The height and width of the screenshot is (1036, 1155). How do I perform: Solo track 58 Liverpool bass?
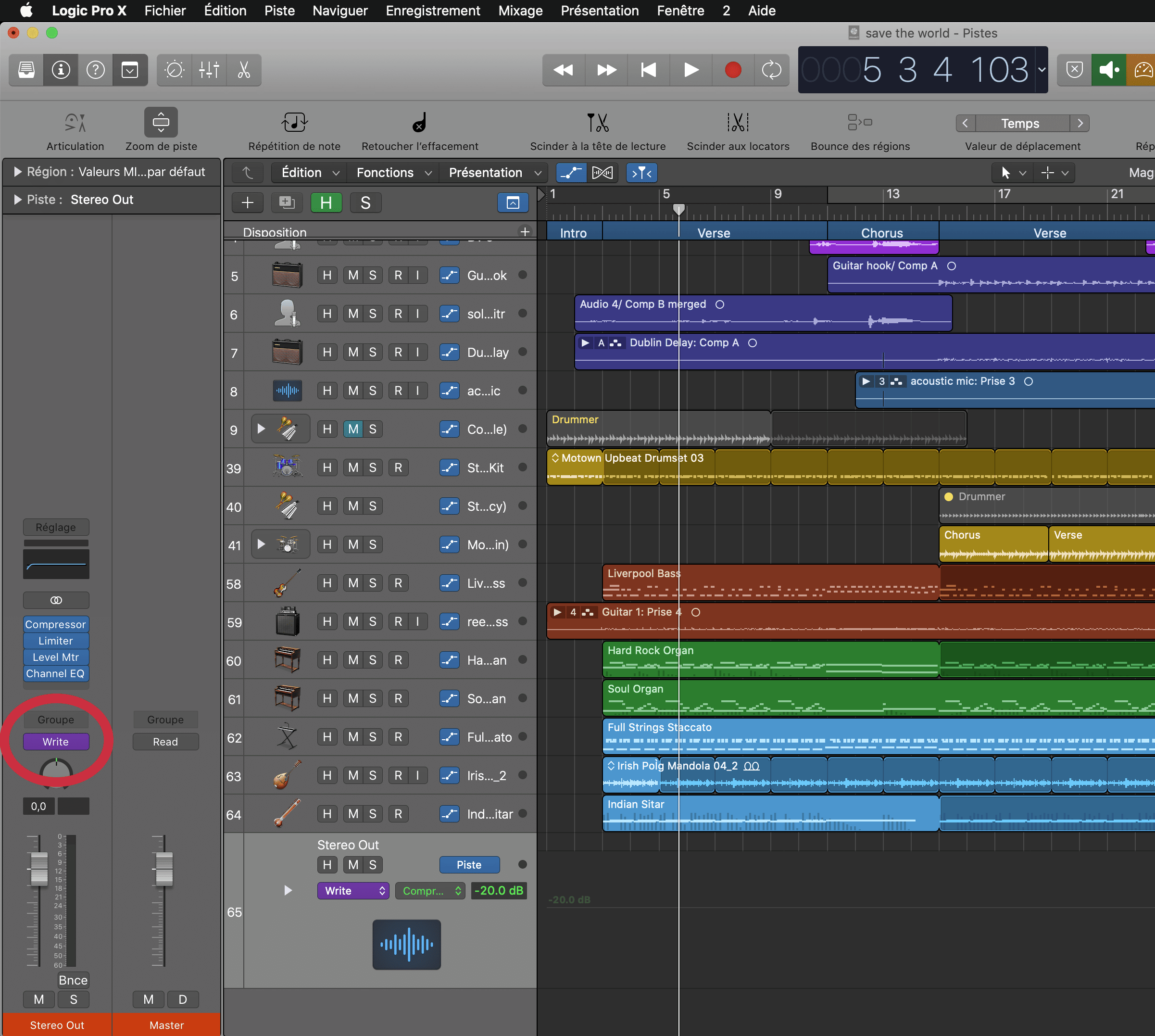click(373, 583)
